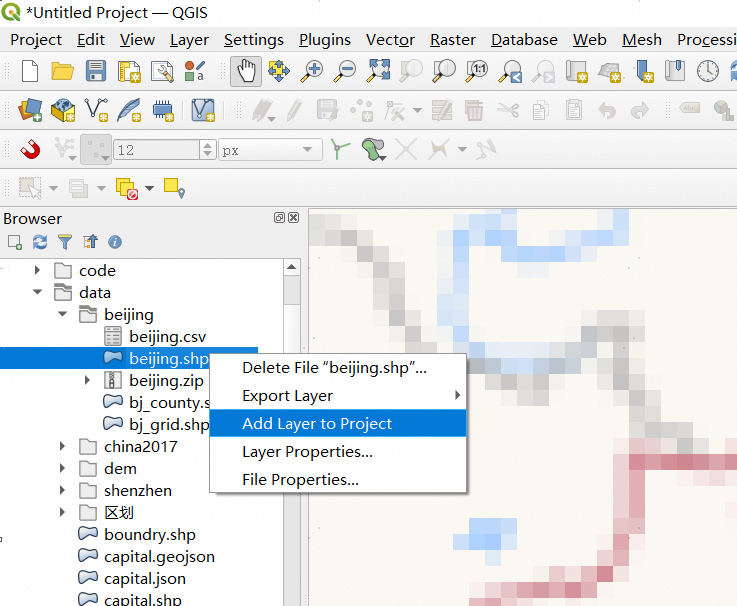Image resolution: width=737 pixels, height=606 pixels.
Task: Collapse the data folder in Browser
Action: 38,293
